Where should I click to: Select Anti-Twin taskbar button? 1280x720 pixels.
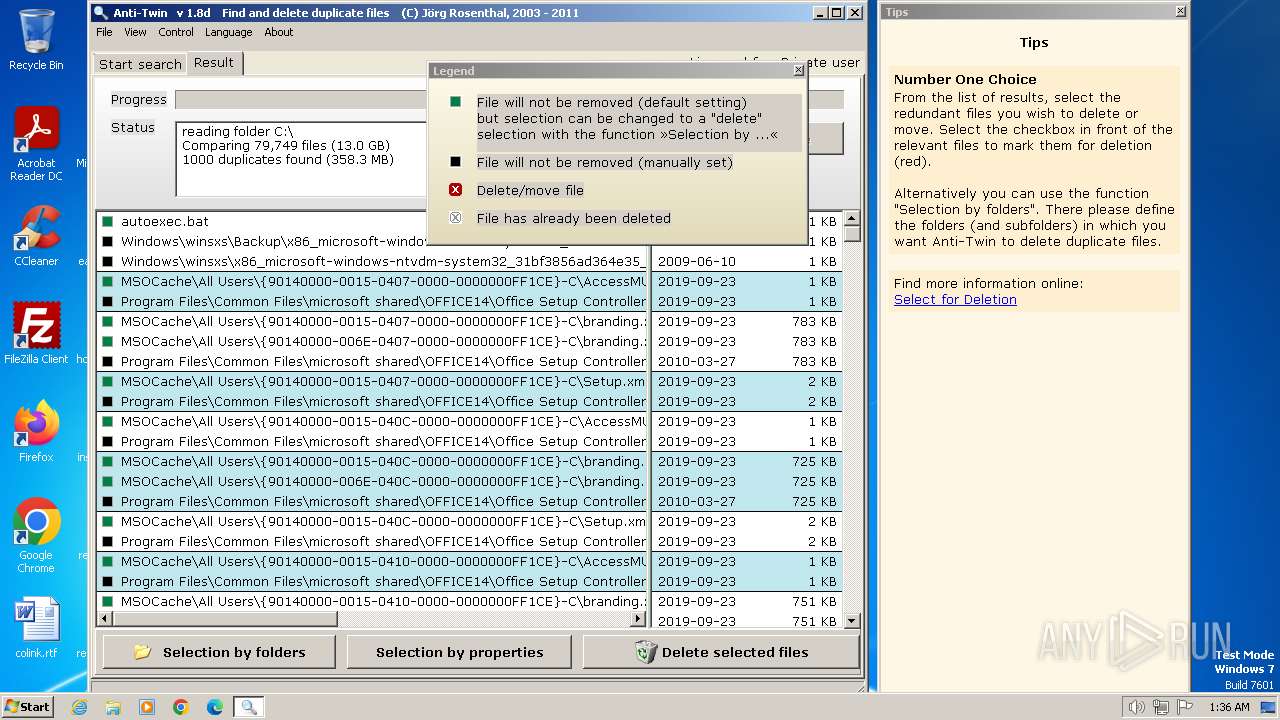(248, 707)
